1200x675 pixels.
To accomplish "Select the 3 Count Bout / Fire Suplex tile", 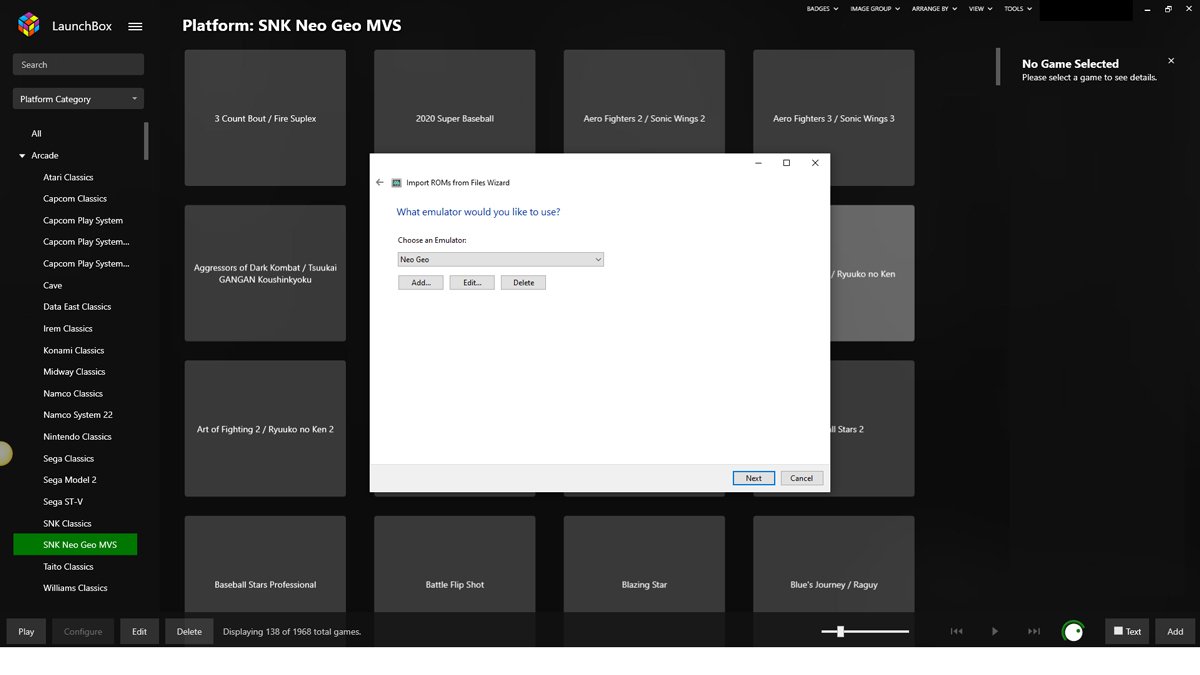I will coord(265,118).
